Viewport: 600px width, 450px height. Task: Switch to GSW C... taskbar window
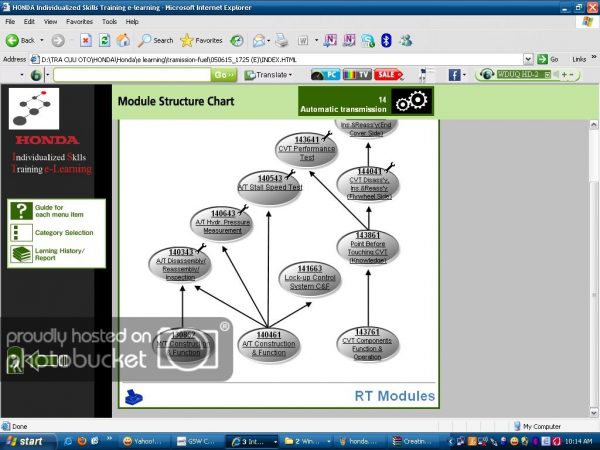point(197,442)
